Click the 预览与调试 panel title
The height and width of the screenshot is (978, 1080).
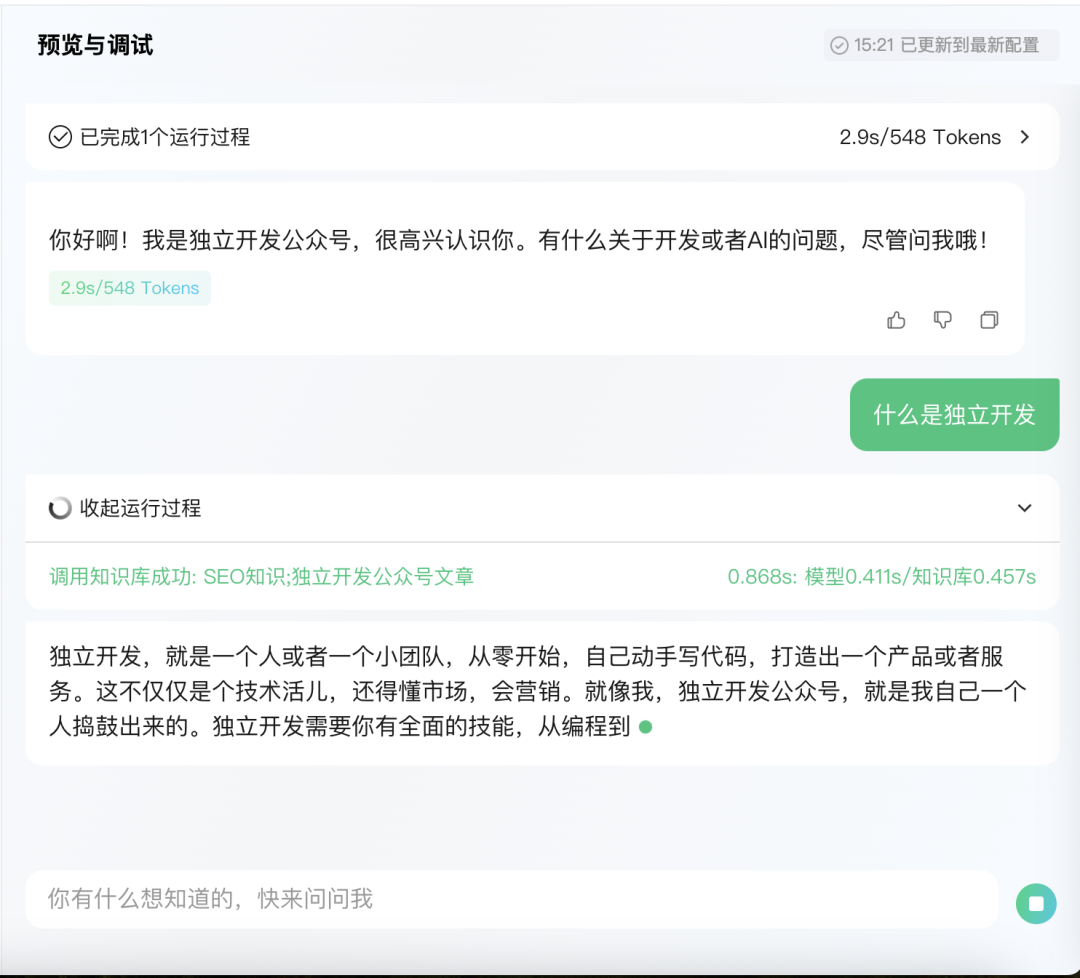[x=95, y=45]
